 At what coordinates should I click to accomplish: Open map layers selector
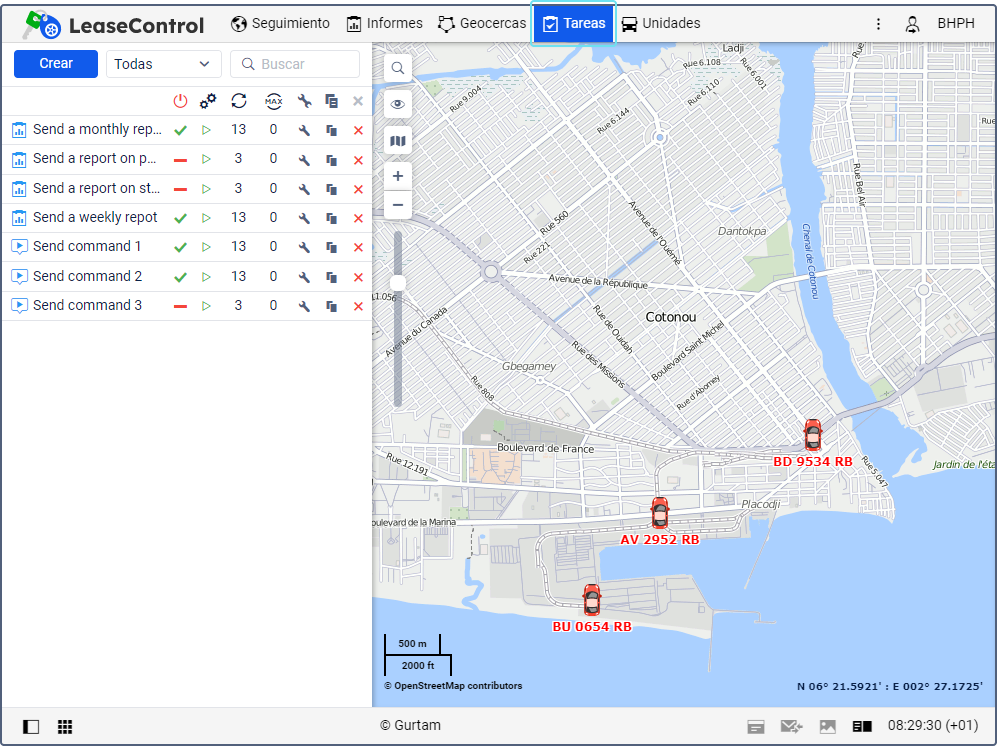[398, 141]
